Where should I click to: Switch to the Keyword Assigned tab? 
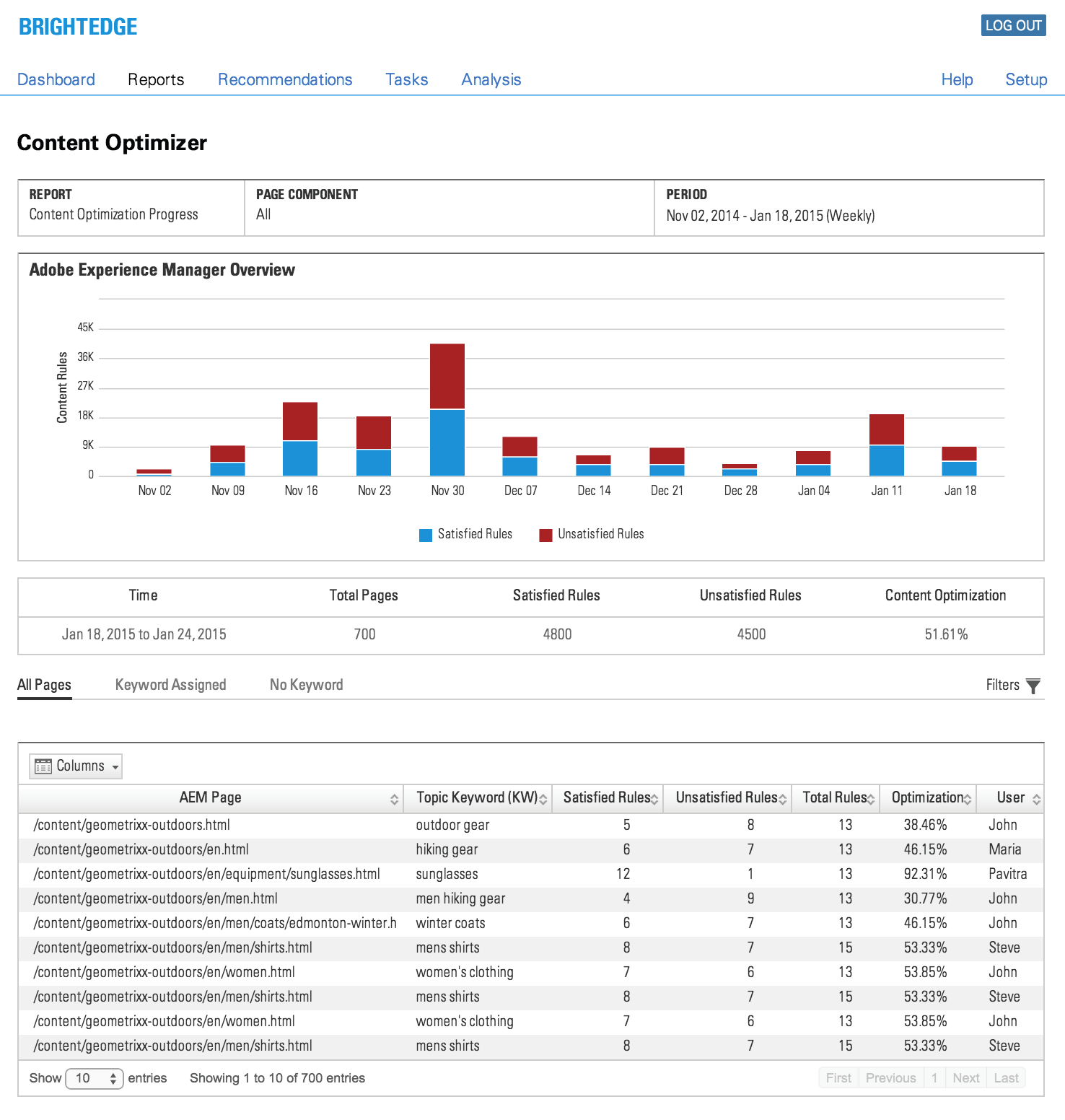click(x=170, y=685)
